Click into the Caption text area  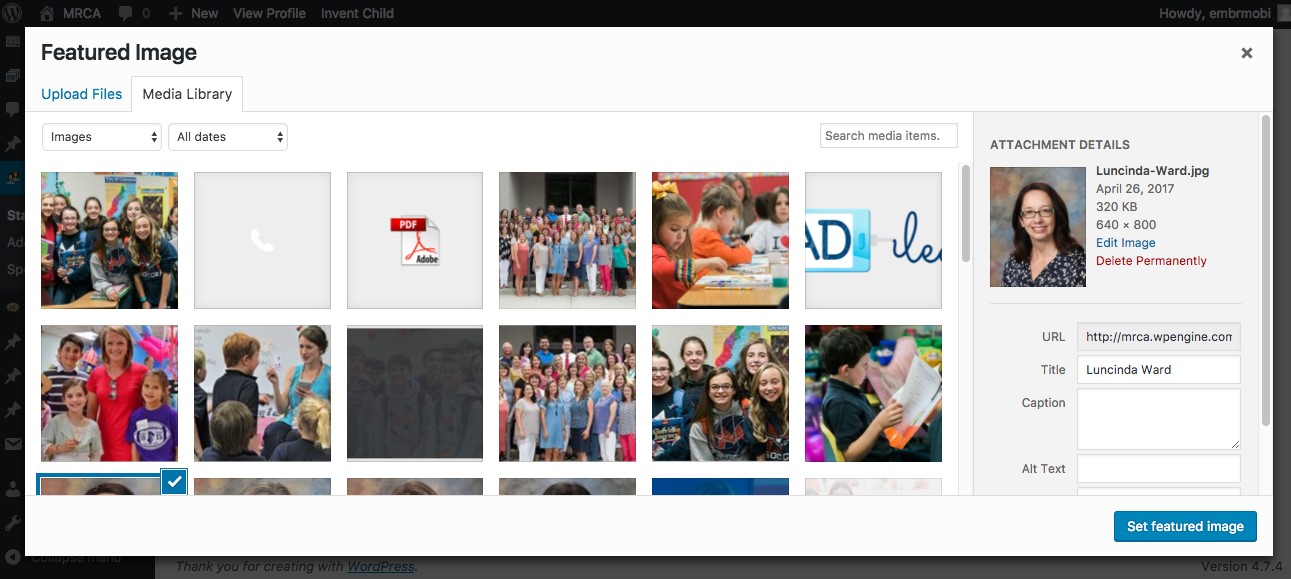pos(1159,419)
